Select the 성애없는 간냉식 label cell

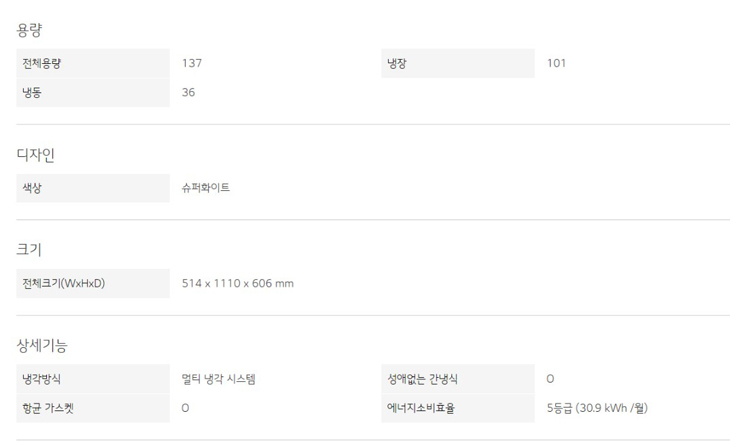pyautogui.click(x=458, y=379)
